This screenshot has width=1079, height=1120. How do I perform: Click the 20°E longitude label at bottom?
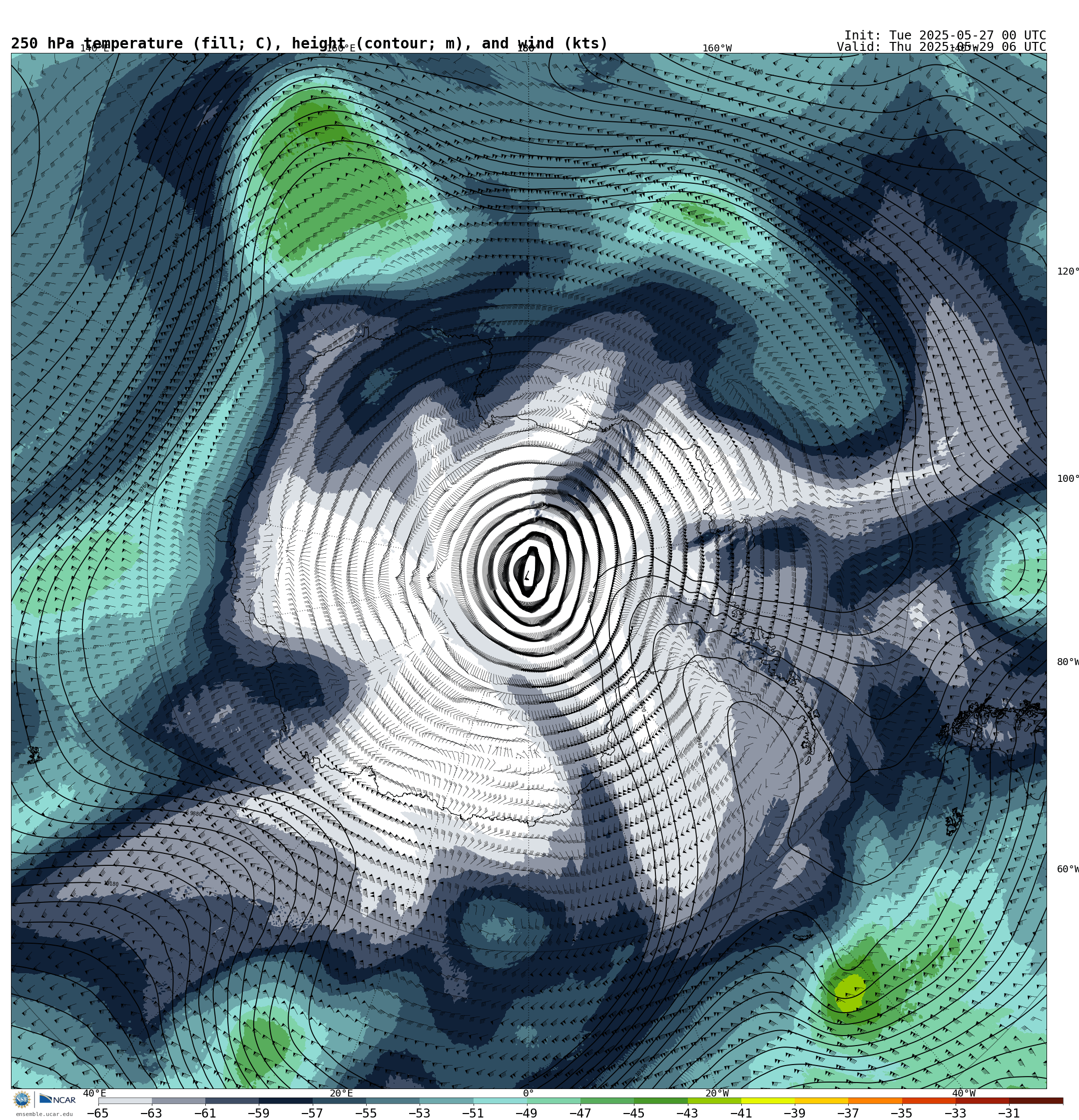341,1093
